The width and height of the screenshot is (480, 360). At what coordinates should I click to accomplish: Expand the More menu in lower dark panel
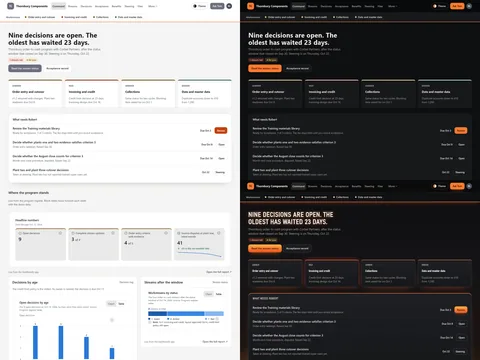click(x=392, y=186)
